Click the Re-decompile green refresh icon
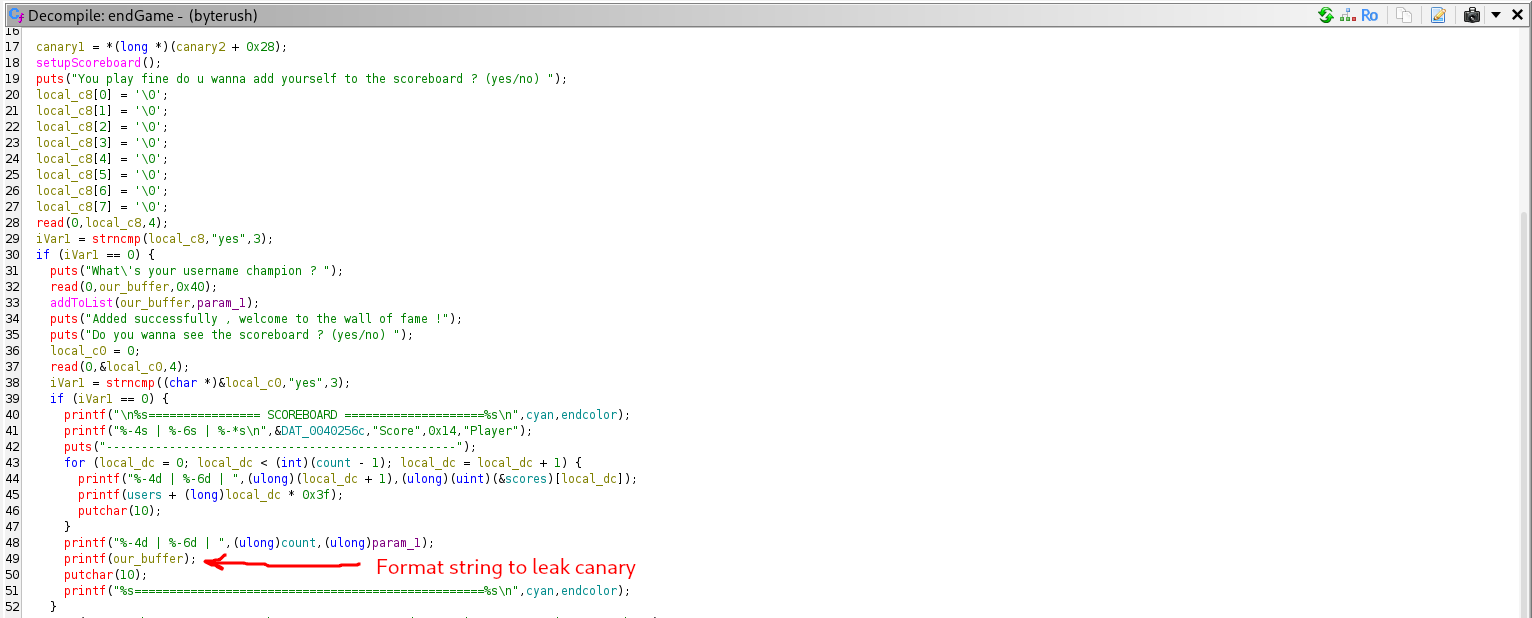This screenshot has height=618, width=1532. click(1326, 15)
